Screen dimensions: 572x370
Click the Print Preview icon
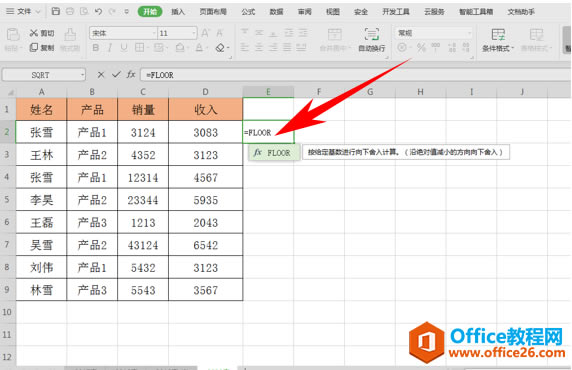[84, 11]
